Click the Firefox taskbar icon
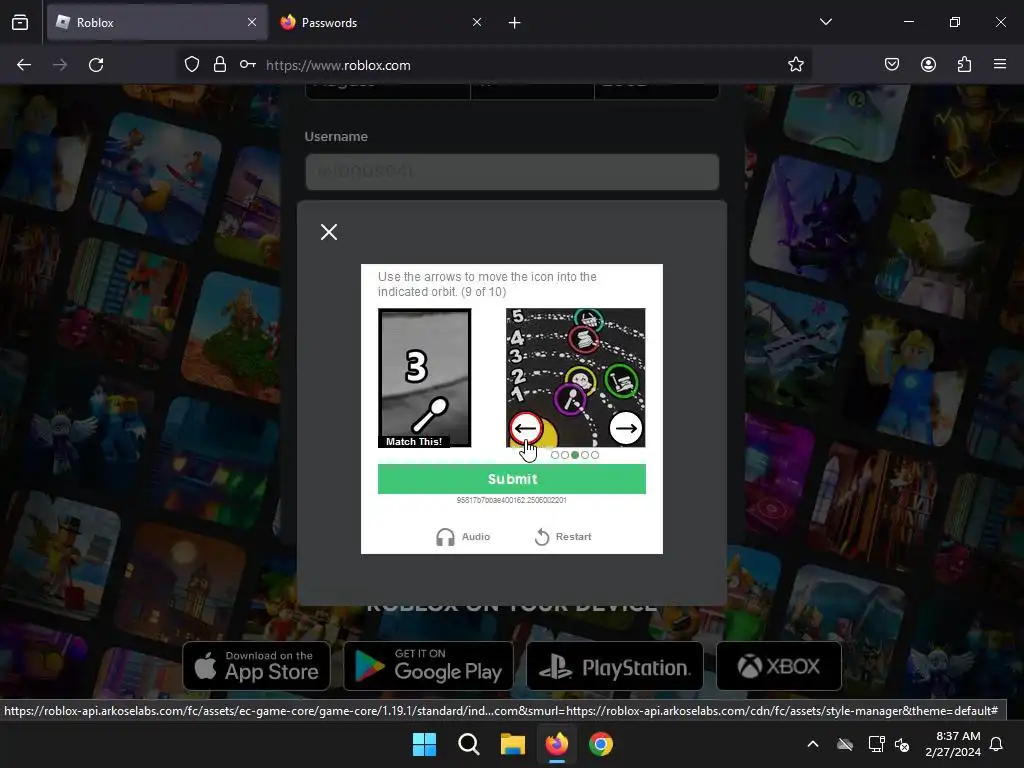This screenshot has height=768, width=1024. pyautogui.click(x=556, y=744)
